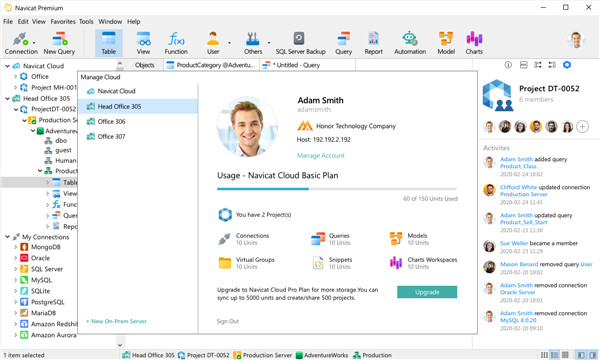
Task: Toggle the right pane icon in status bar
Action: [593, 355]
